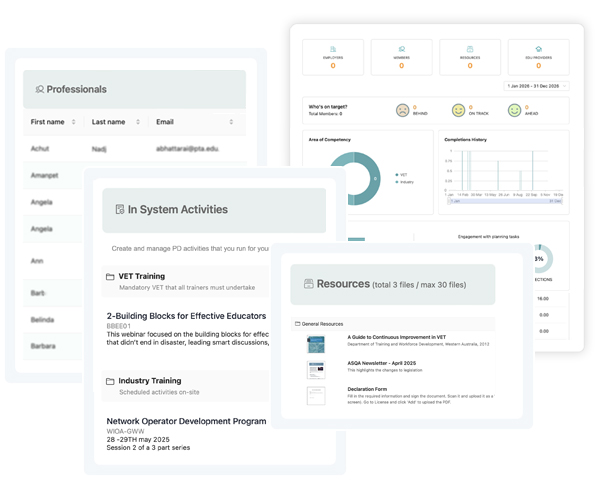
Task: Click the Resources header icon
Action: point(308,284)
